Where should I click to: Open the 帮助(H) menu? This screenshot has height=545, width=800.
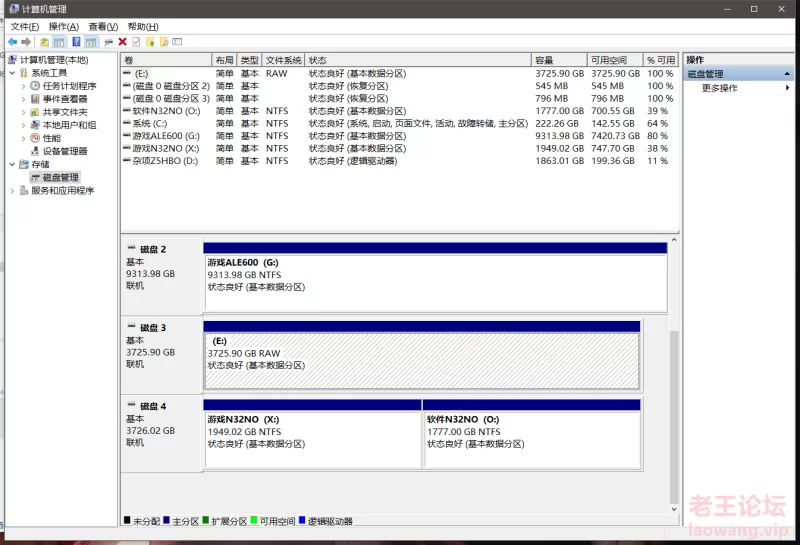coord(143,27)
